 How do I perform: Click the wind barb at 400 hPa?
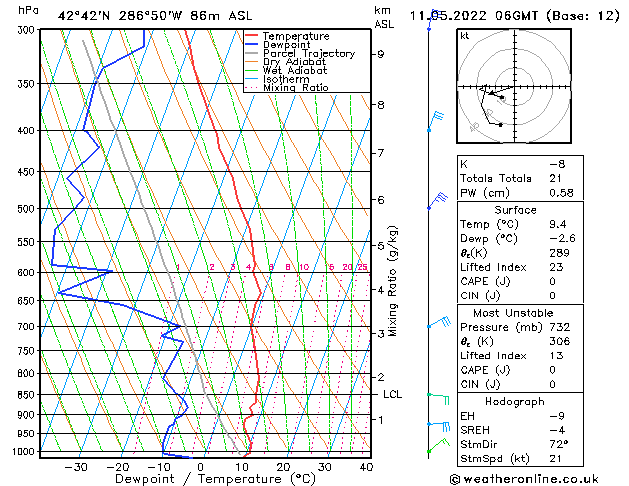point(436,122)
